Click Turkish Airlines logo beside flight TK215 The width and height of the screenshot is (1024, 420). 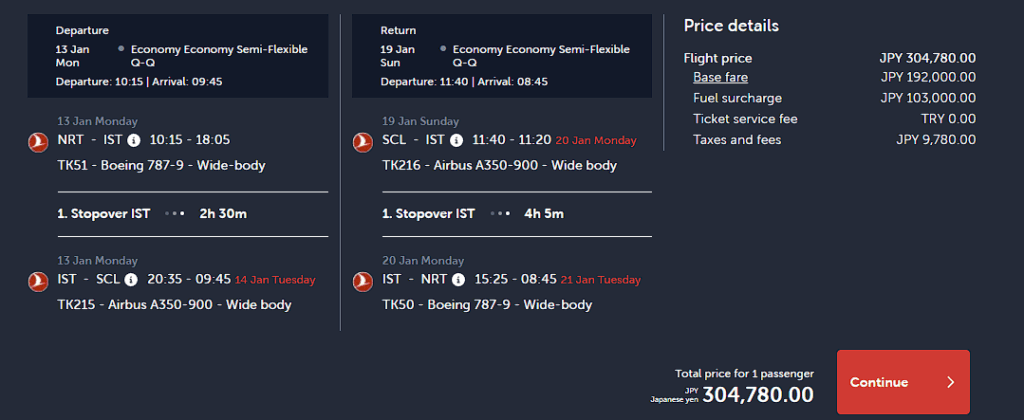point(38,282)
